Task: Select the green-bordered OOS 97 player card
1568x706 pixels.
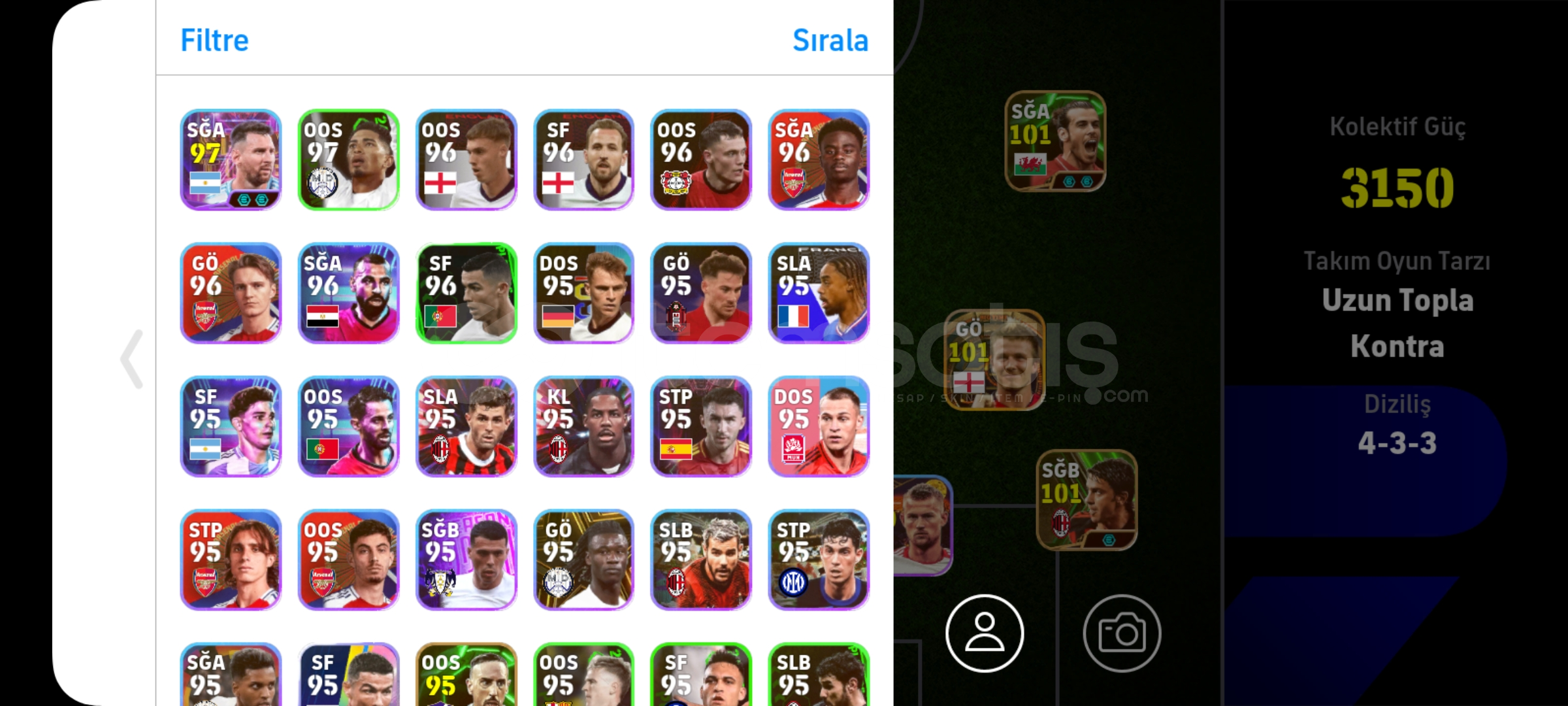Action: tap(348, 160)
